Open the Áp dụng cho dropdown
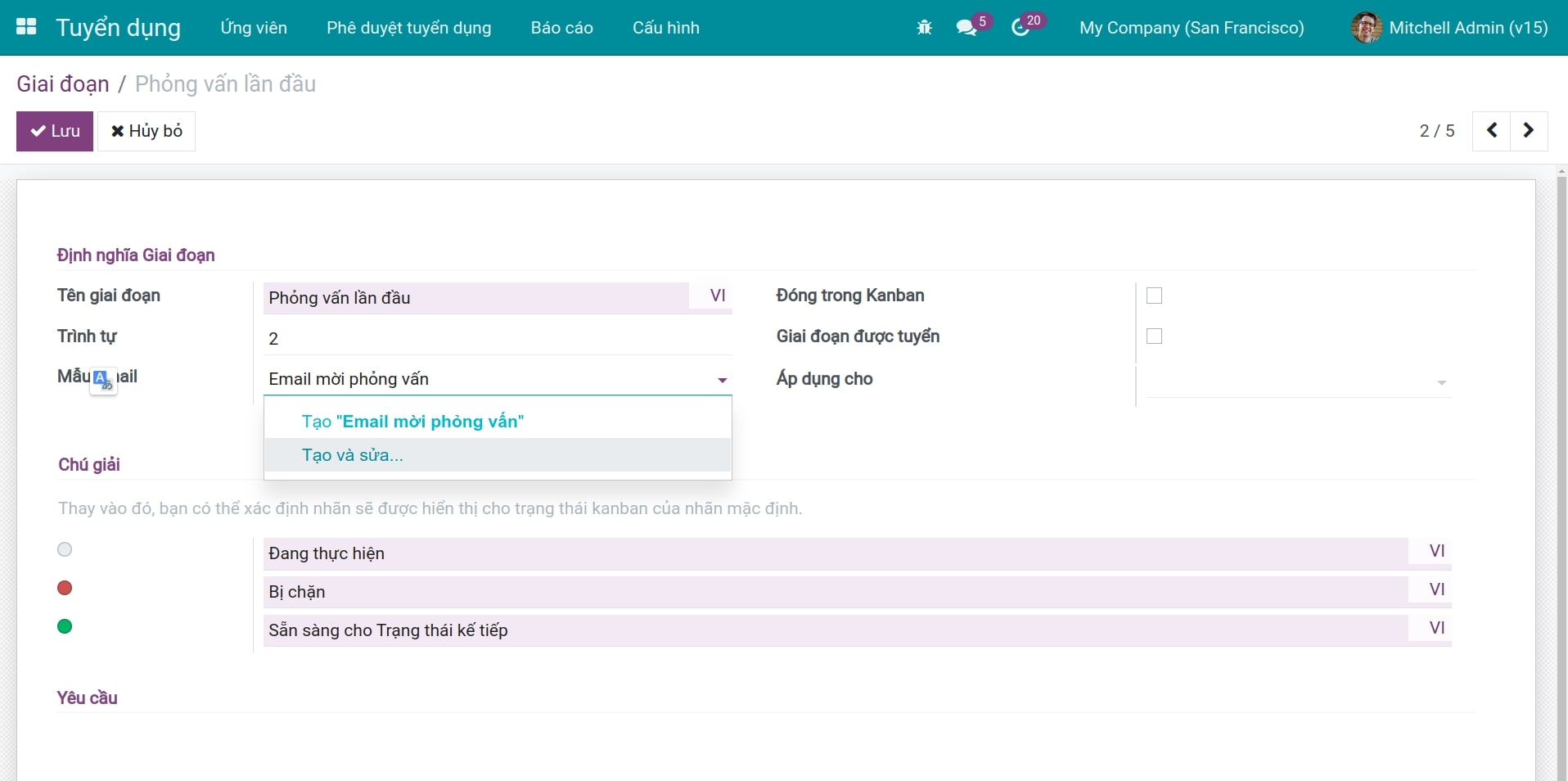 click(x=1441, y=382)
